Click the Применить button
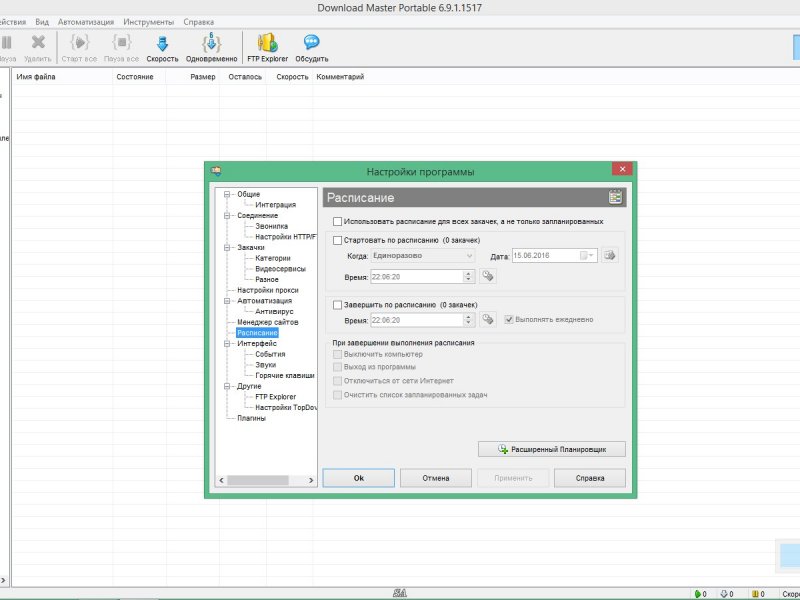The width and height of the screenshot is (800, 600). coord(513,478)
